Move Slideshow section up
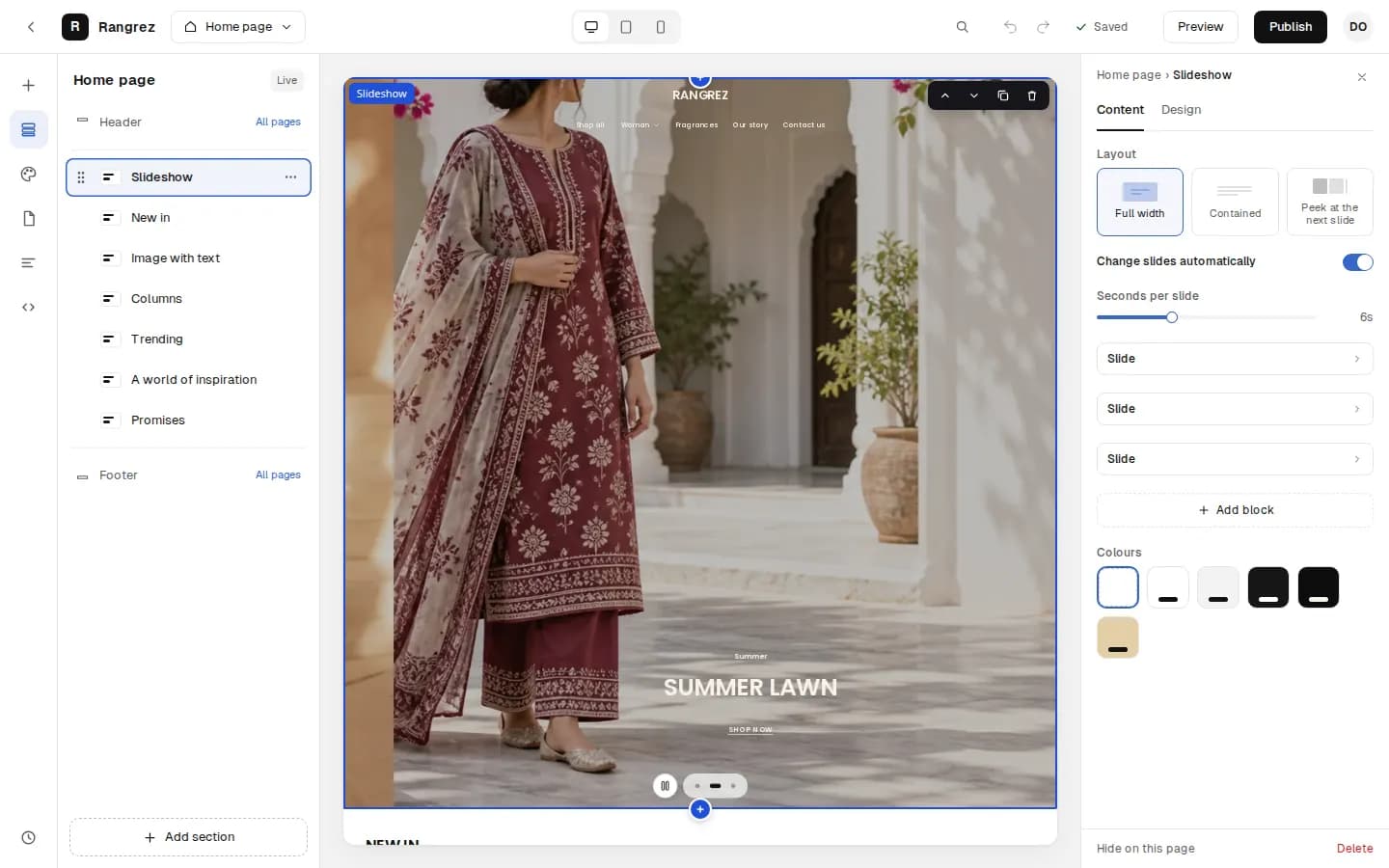Screen dimensions: 1389x868 945,96
